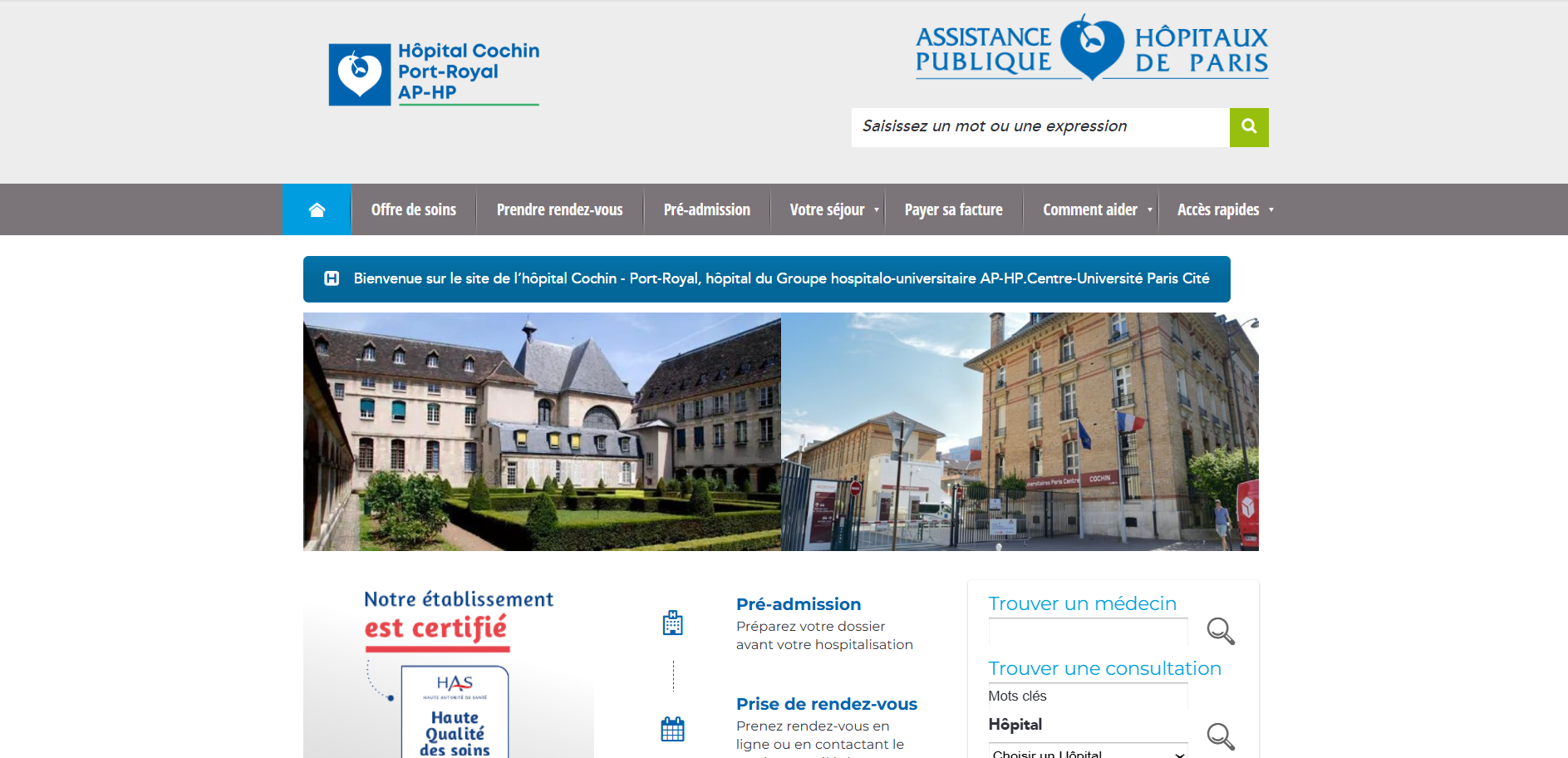The width and height of the screenshot is (1568, 758).
Task: Expand the Votre séjour menu
Action: tap(833, 209)
